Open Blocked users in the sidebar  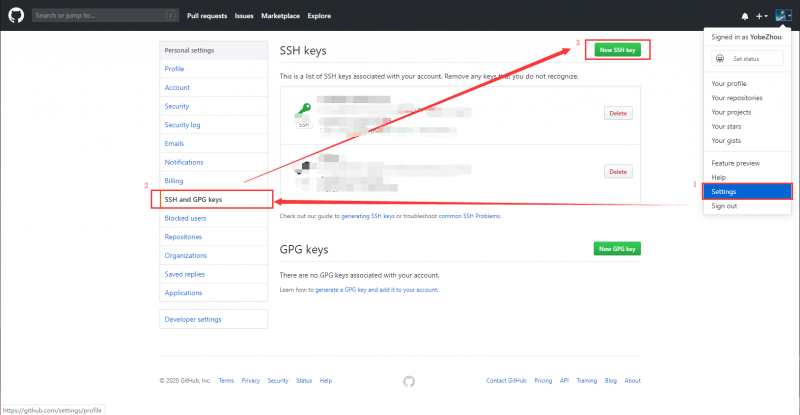click(213, 218)
